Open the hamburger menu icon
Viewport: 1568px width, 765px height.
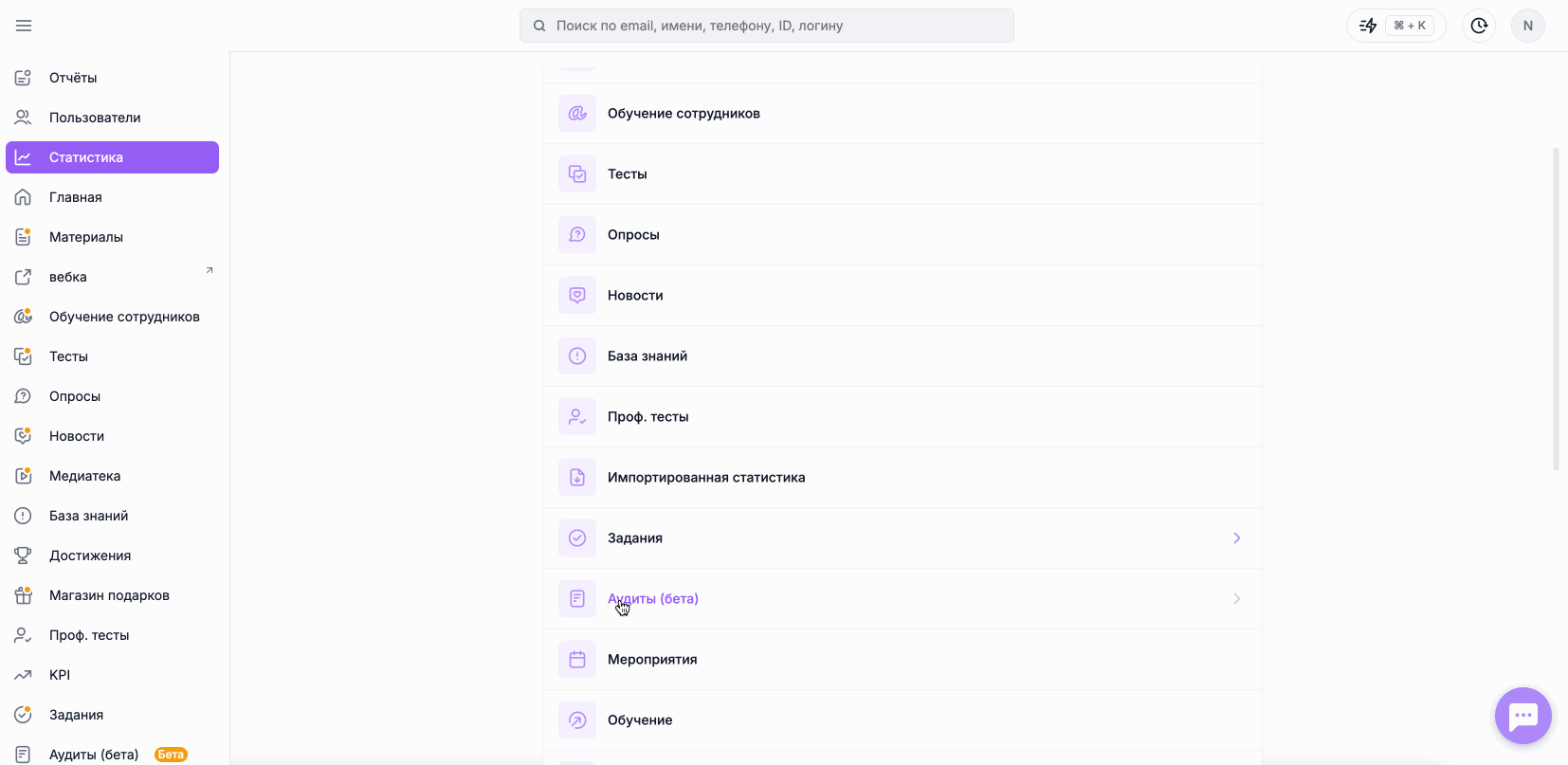pyautogui.click(x=24, y=26)
